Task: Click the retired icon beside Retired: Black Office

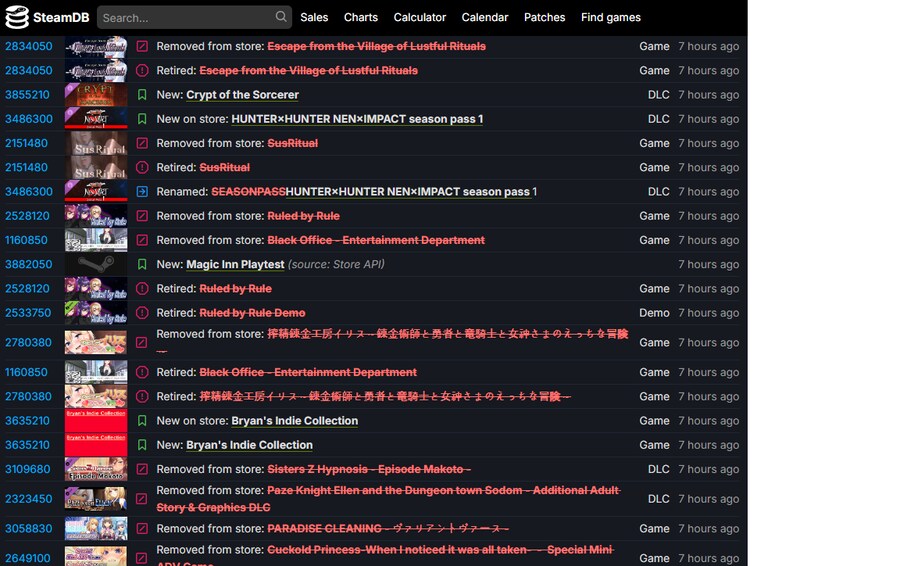Action: (x=142, y=372)
